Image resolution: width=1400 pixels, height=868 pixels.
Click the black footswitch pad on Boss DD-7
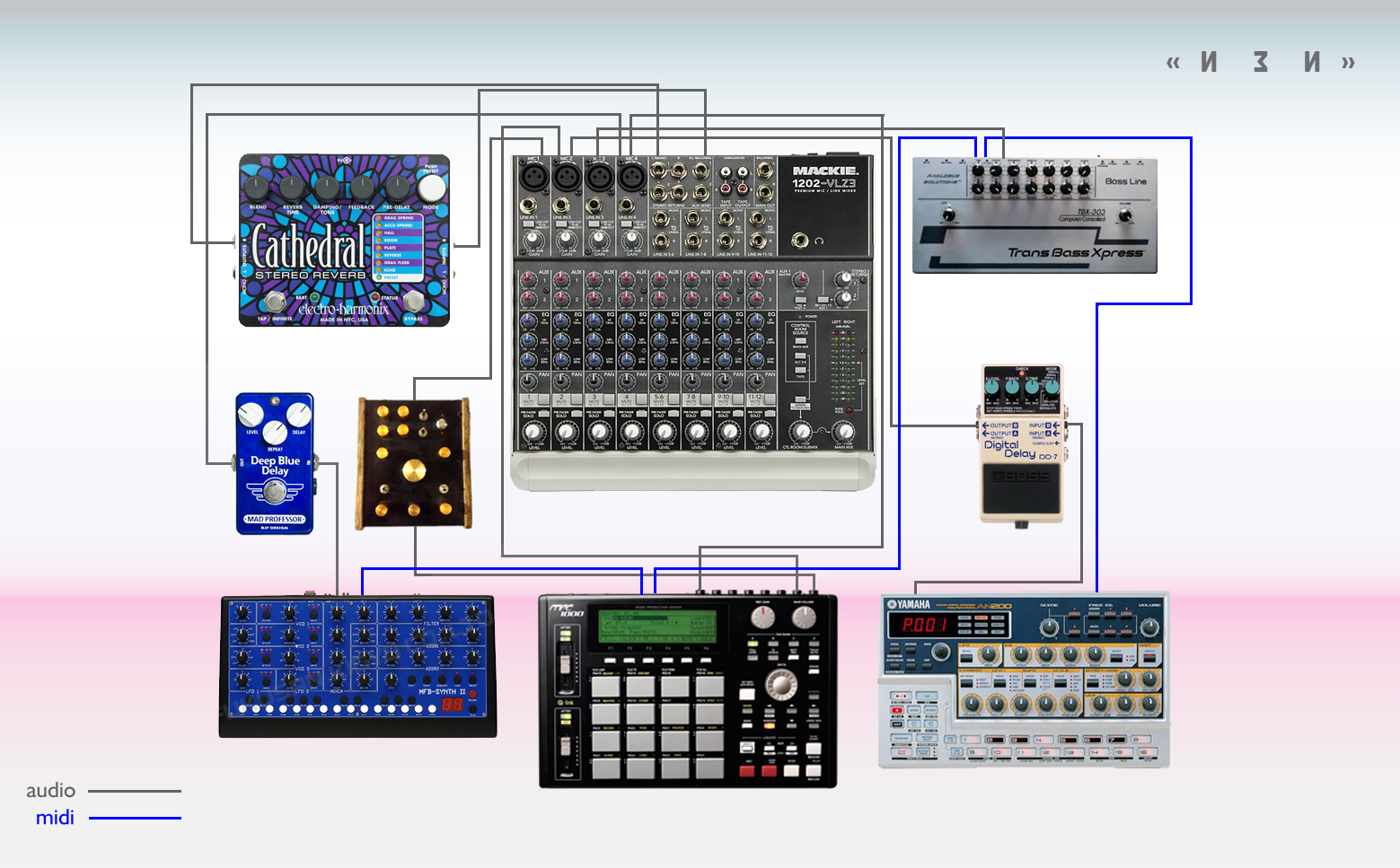coord(1021,489)
